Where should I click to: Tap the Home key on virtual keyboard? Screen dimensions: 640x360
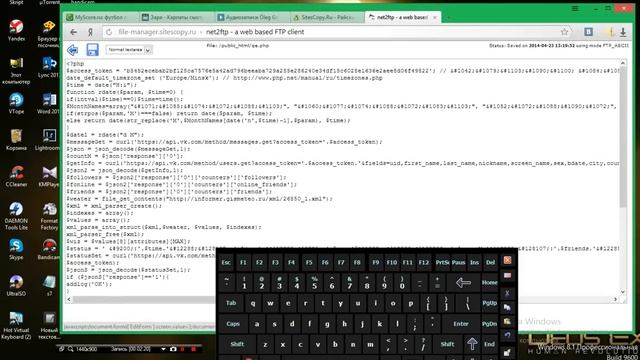(489, 282)
